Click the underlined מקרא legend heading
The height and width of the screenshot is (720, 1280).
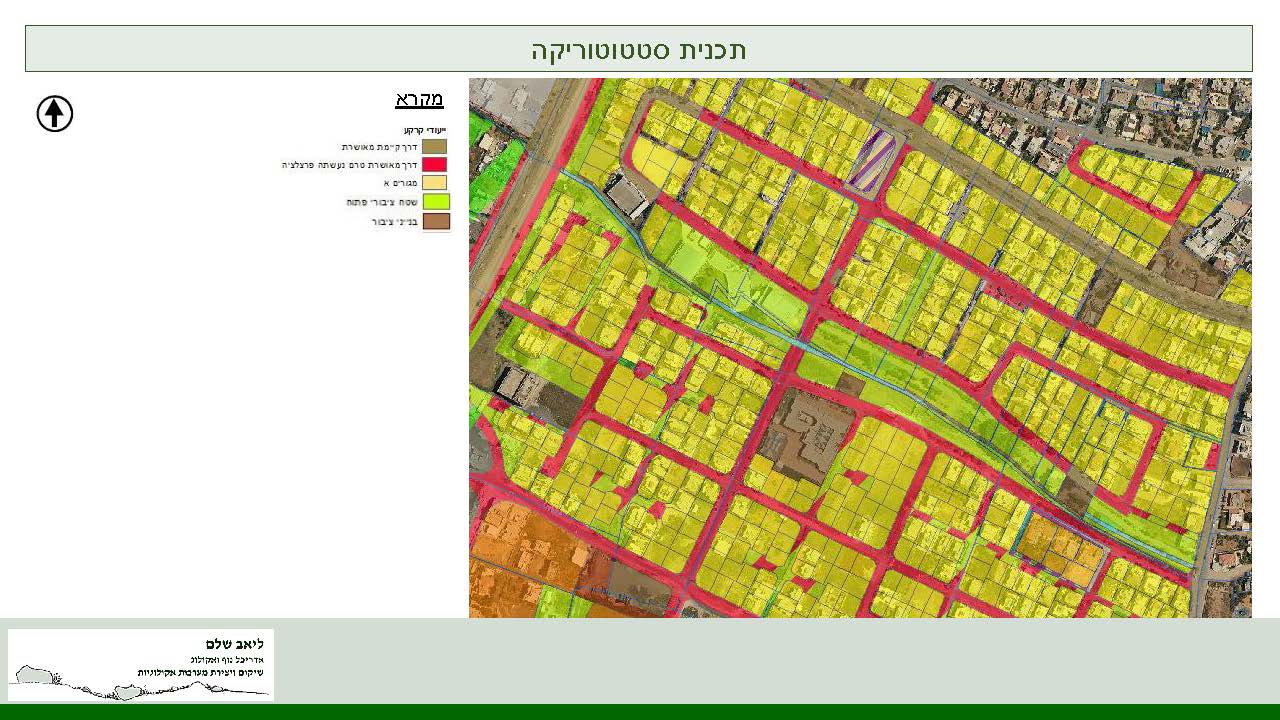click(419, 99)
